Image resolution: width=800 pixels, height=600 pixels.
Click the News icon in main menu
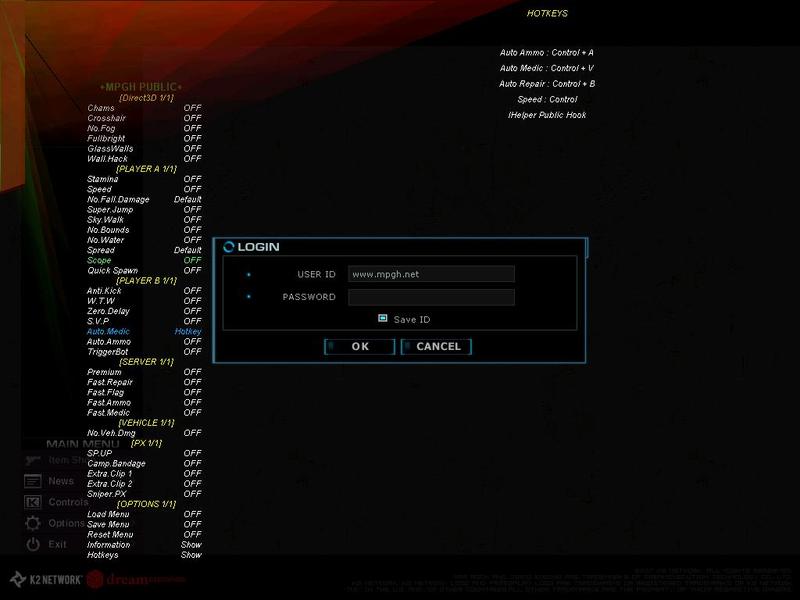[33, 481]
